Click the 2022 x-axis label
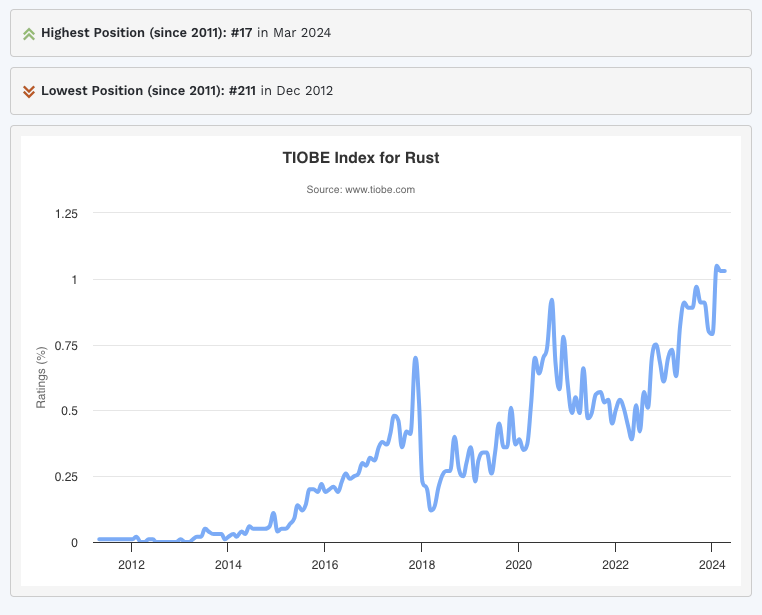 pos(615,565)
